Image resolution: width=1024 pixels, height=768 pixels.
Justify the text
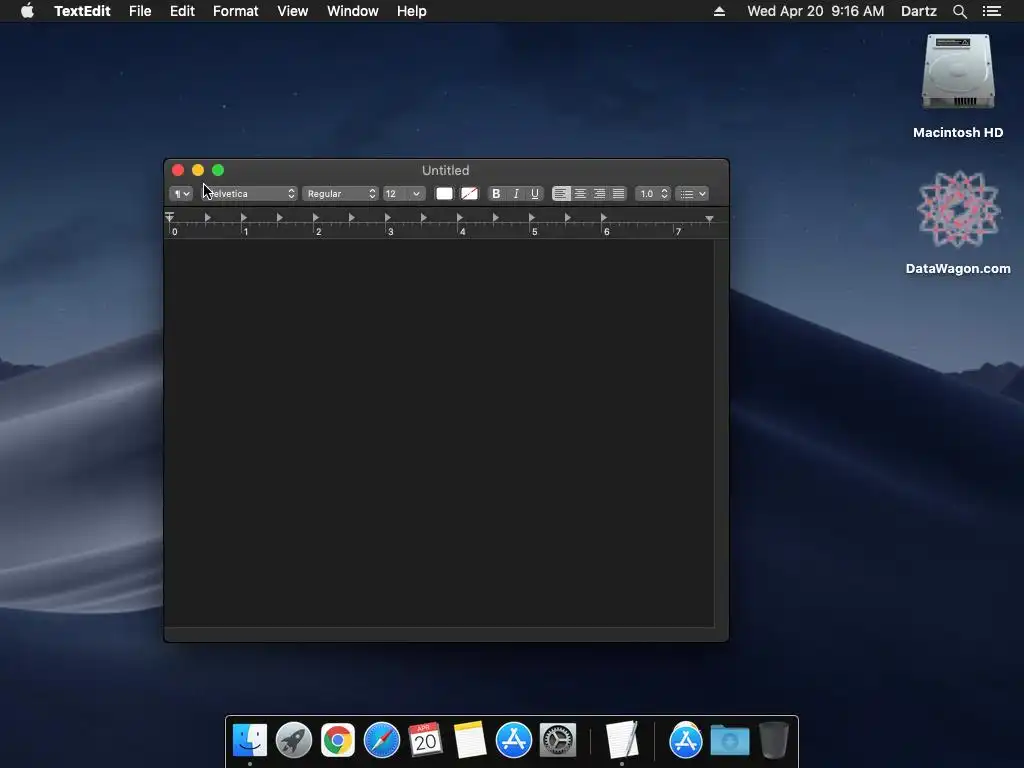coord(618,194)
